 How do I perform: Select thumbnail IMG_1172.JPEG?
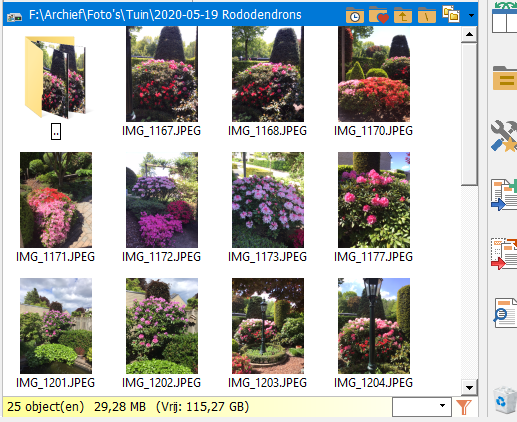(162, 207)
